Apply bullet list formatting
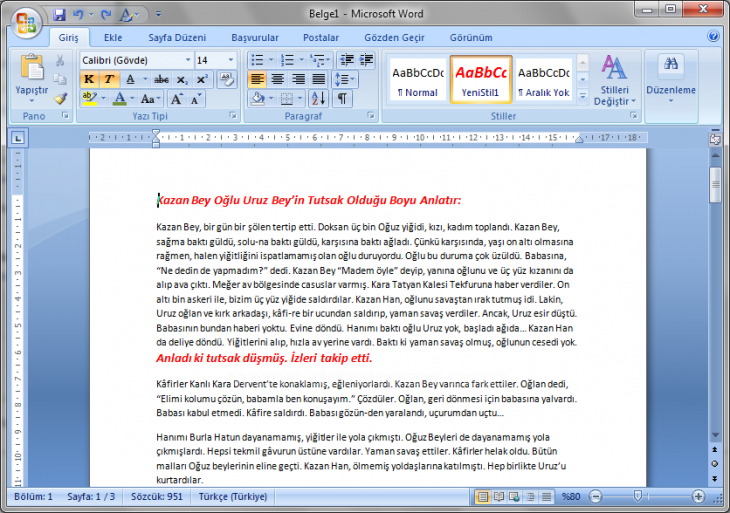 (257, 60)
